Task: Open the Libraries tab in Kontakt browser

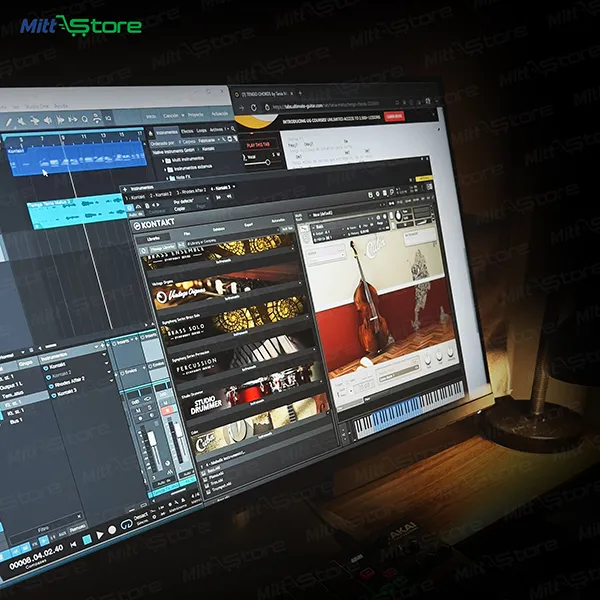Action: click(154, 238)
